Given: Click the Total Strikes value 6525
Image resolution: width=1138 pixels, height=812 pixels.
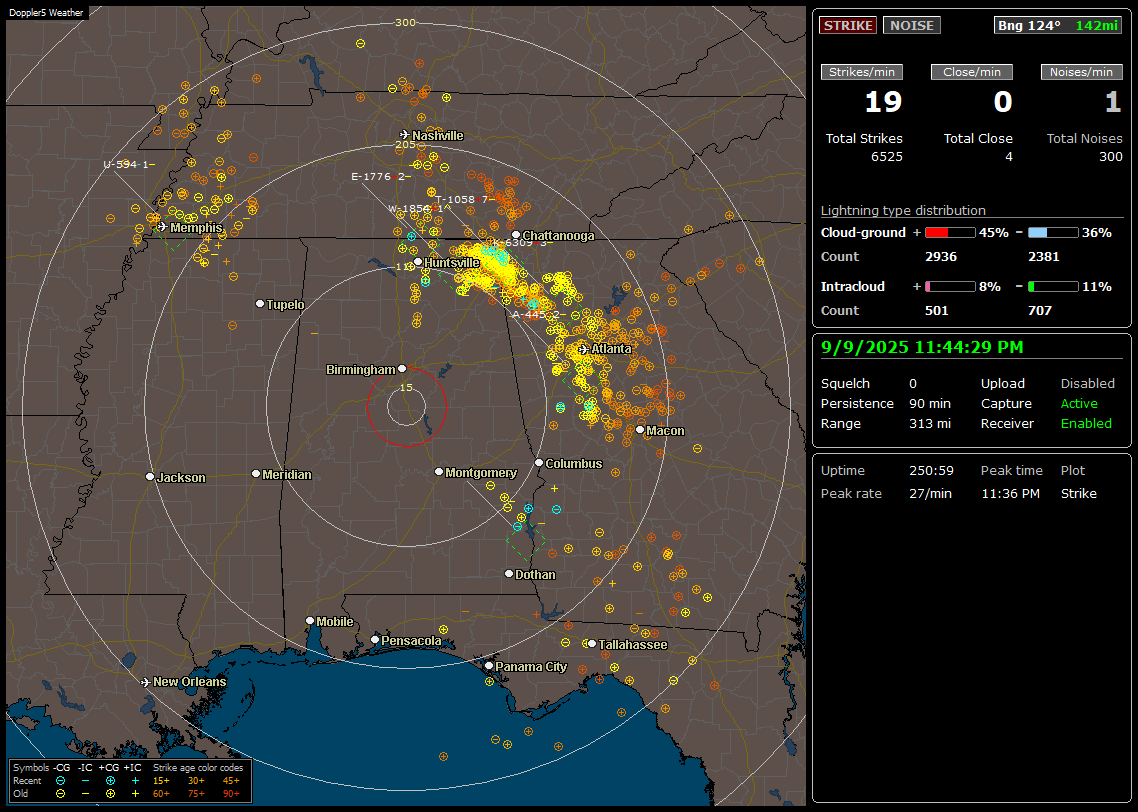Looking at the screenshot, I should point(887,157).
